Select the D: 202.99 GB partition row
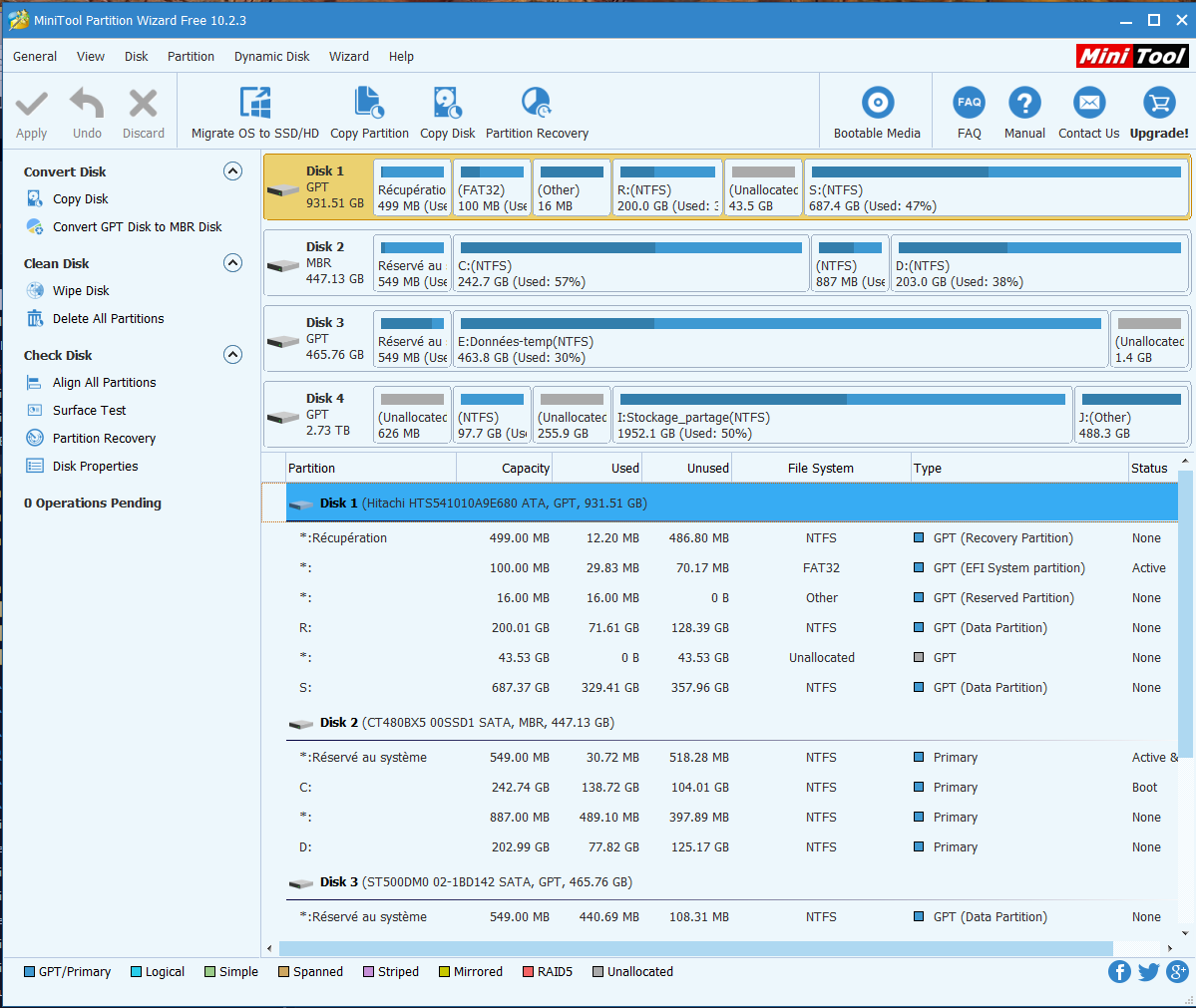Viewport: 1196px width, 1008px height. point(732,847)
